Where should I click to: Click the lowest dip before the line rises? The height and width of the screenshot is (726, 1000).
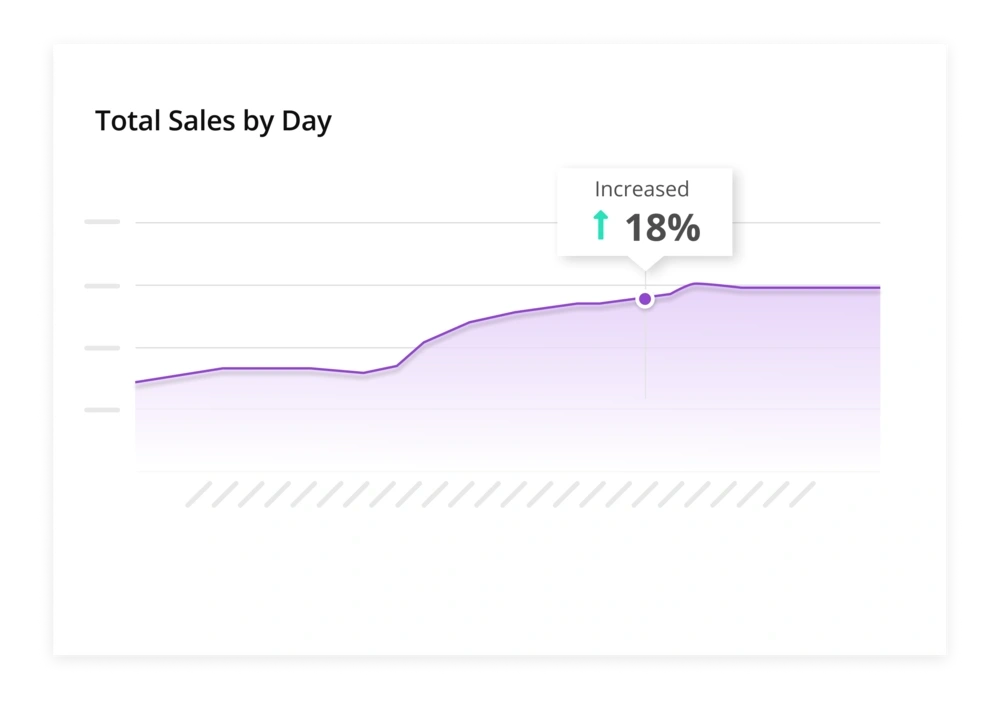[x=363, y=373]
